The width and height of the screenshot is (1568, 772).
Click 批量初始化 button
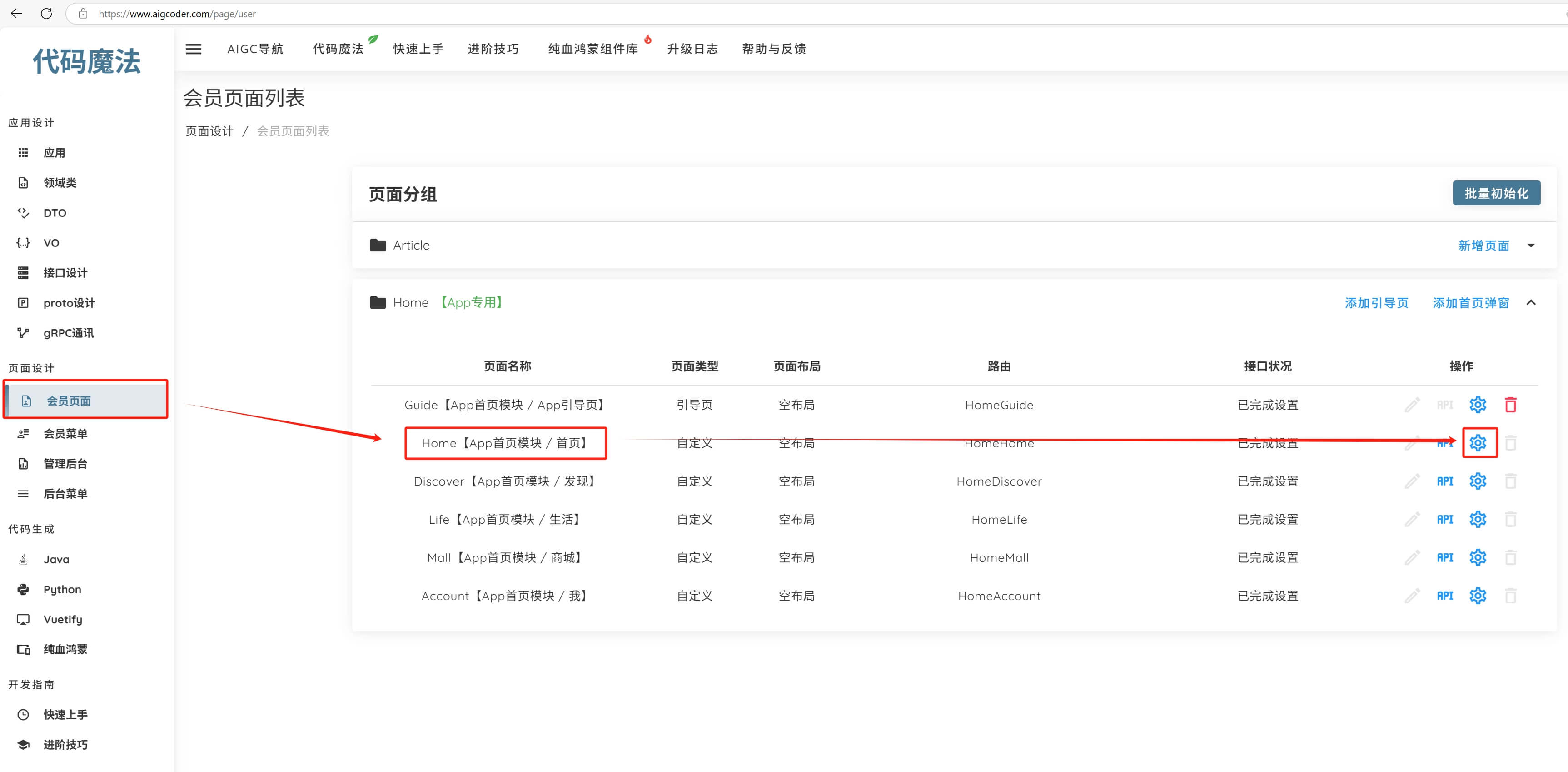1496,193
